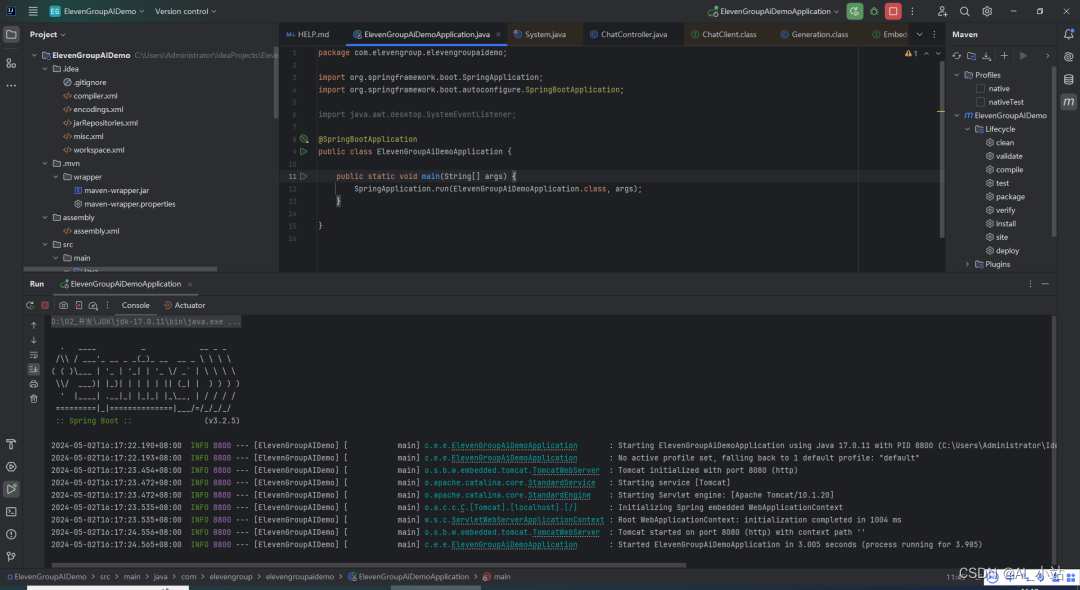The width and height of the screenshot is (1080, 590).
Task: Open the Notifications bell
Action: [1069, 34]
